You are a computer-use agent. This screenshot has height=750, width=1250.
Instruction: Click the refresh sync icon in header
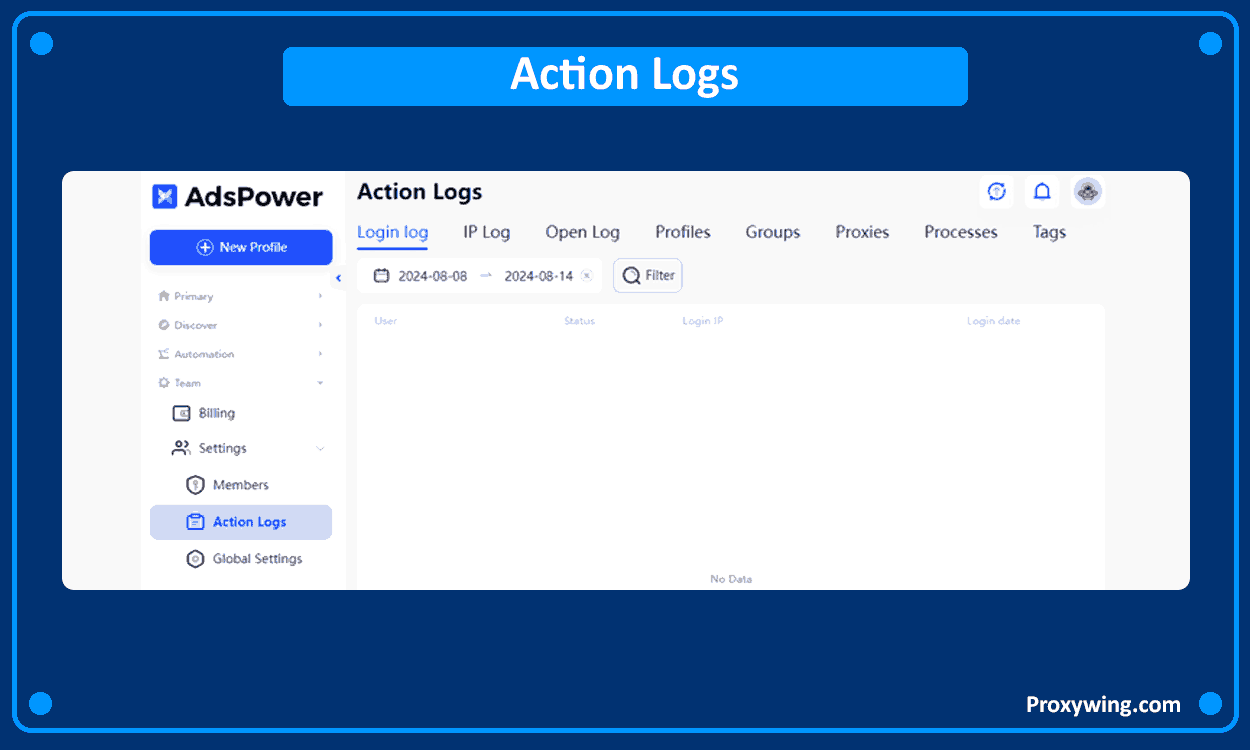tap(996, 192)
